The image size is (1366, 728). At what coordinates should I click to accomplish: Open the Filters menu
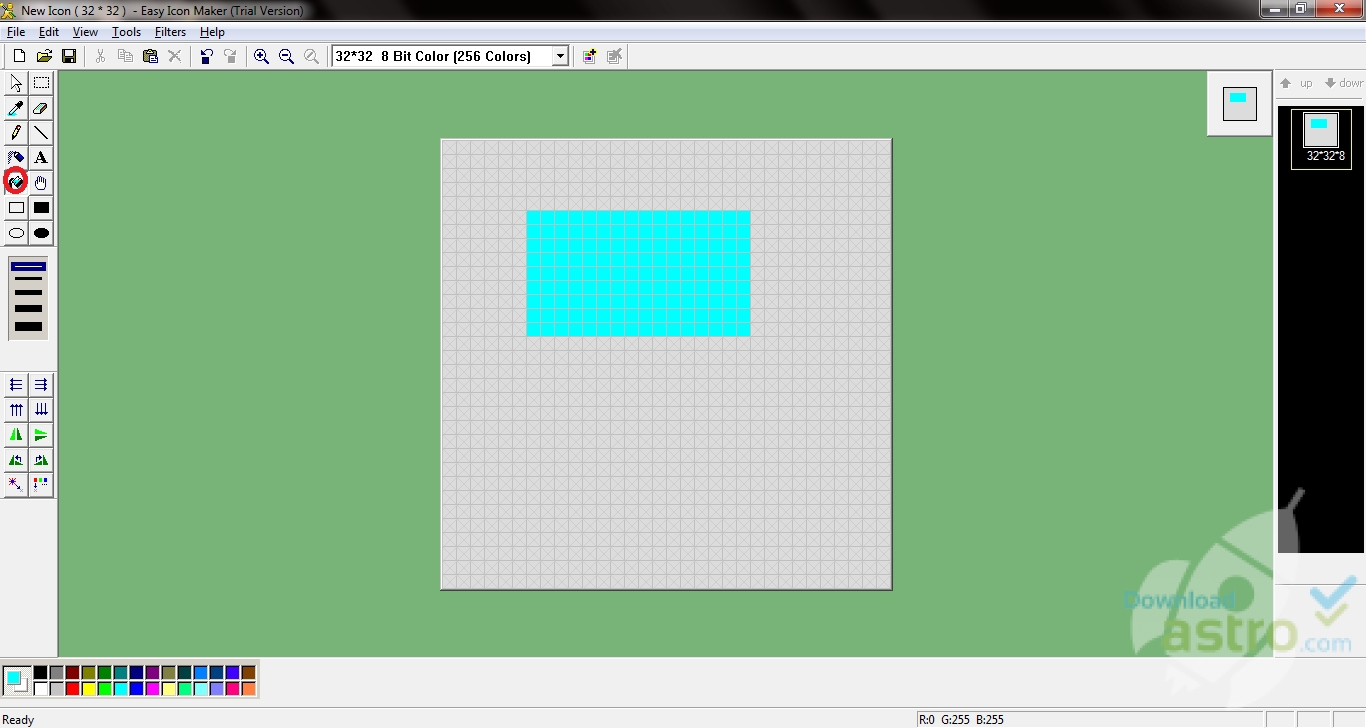tap(170, 31)
